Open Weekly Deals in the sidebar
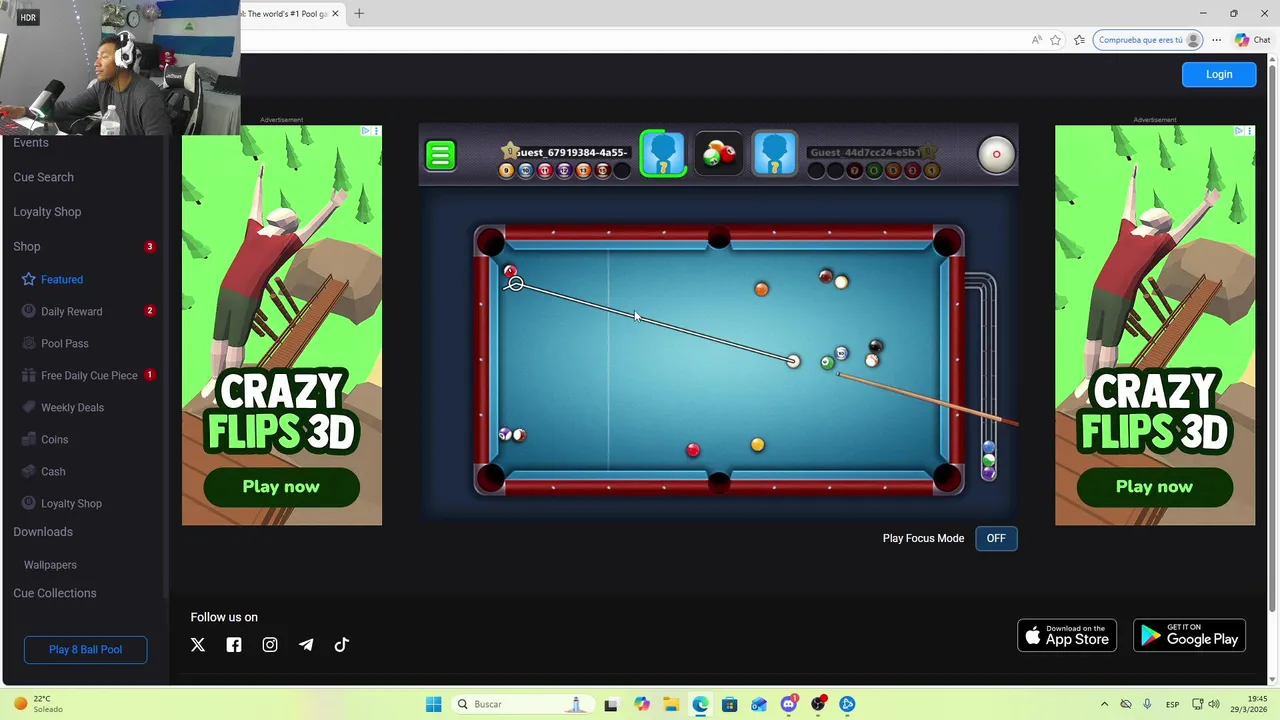This screenshot has width=1280, height=720. [72, 407]
